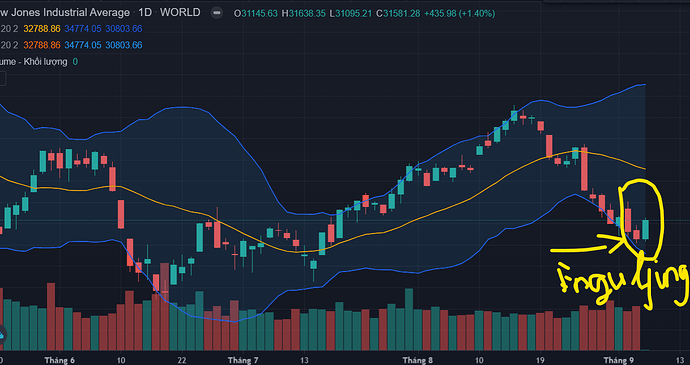Select the tallest green volume bar

coord(409,320)
